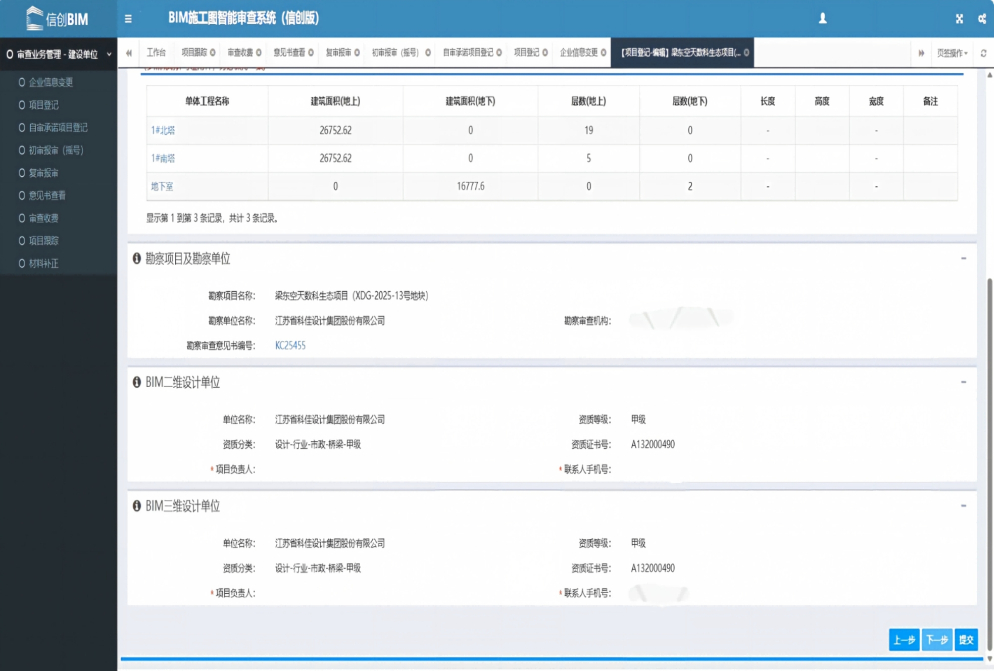Open 项目登记 in sidebar

43,105
